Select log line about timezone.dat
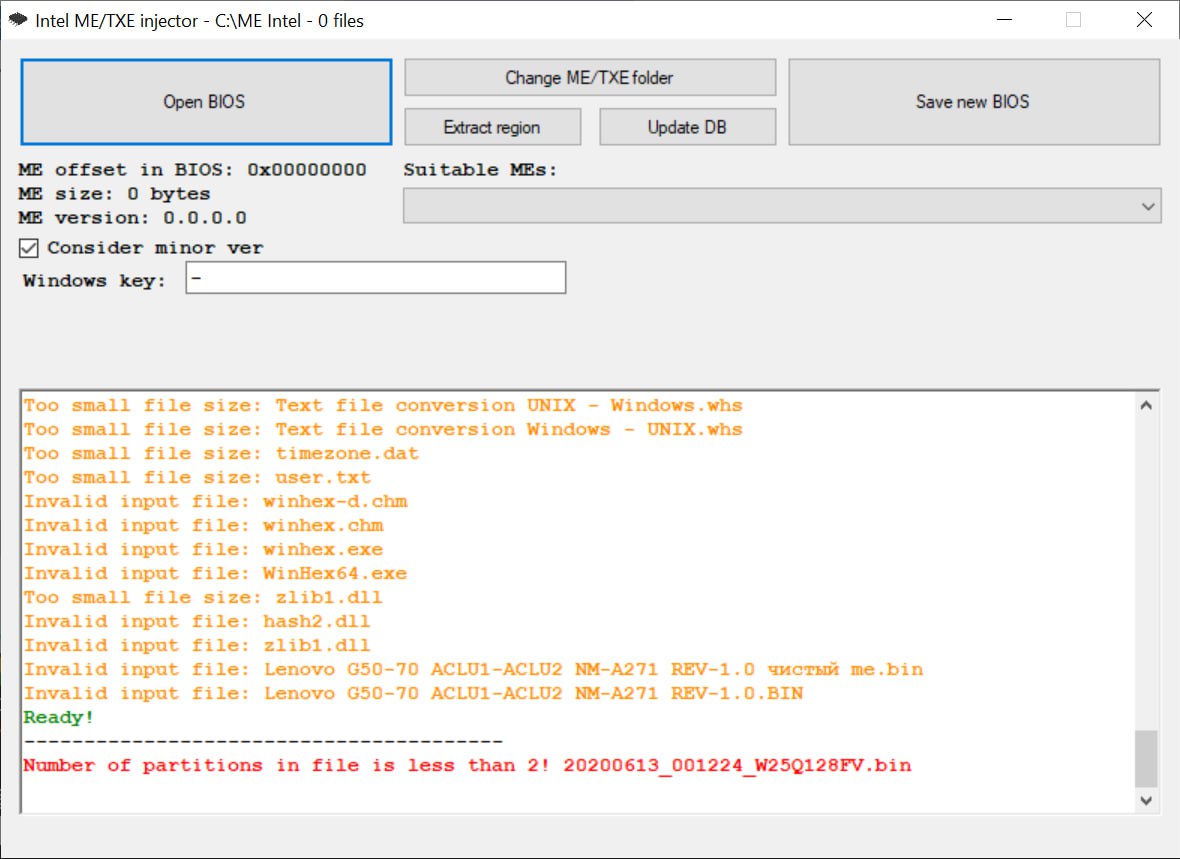The width and height of the screenshot is (1180, 859). coord(221,453)
